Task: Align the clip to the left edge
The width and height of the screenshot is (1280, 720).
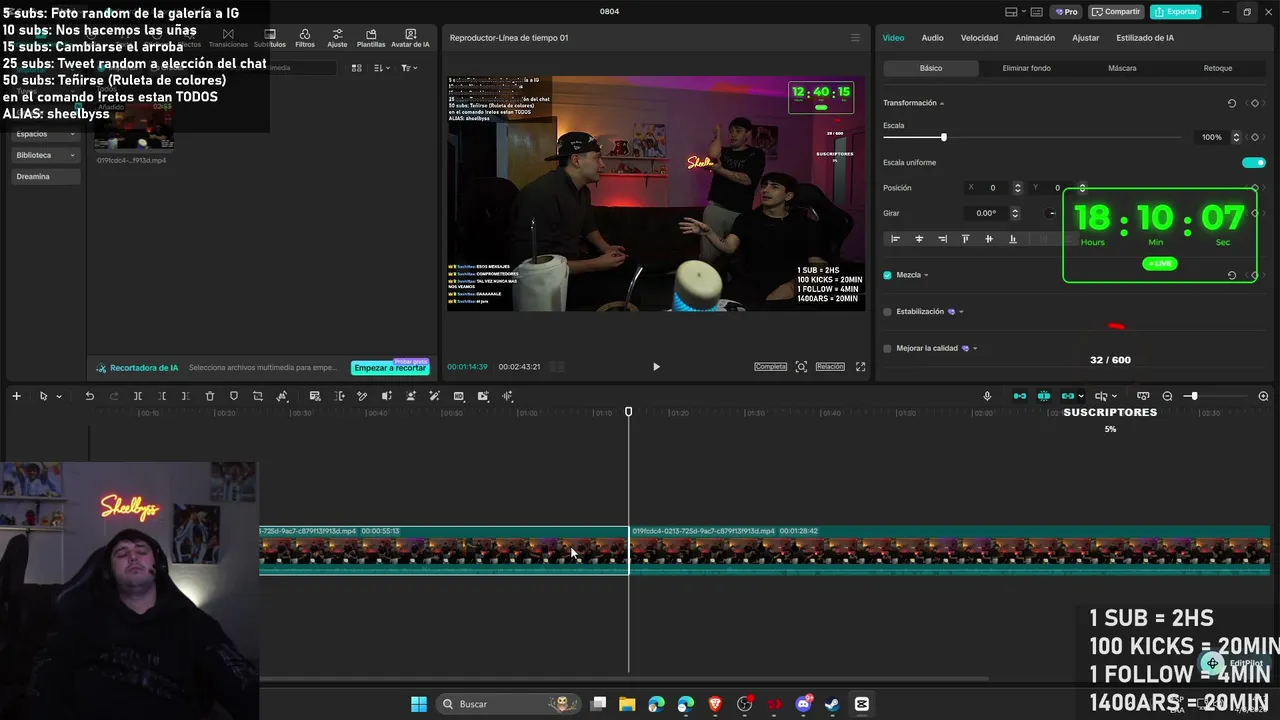Action: 895,239
